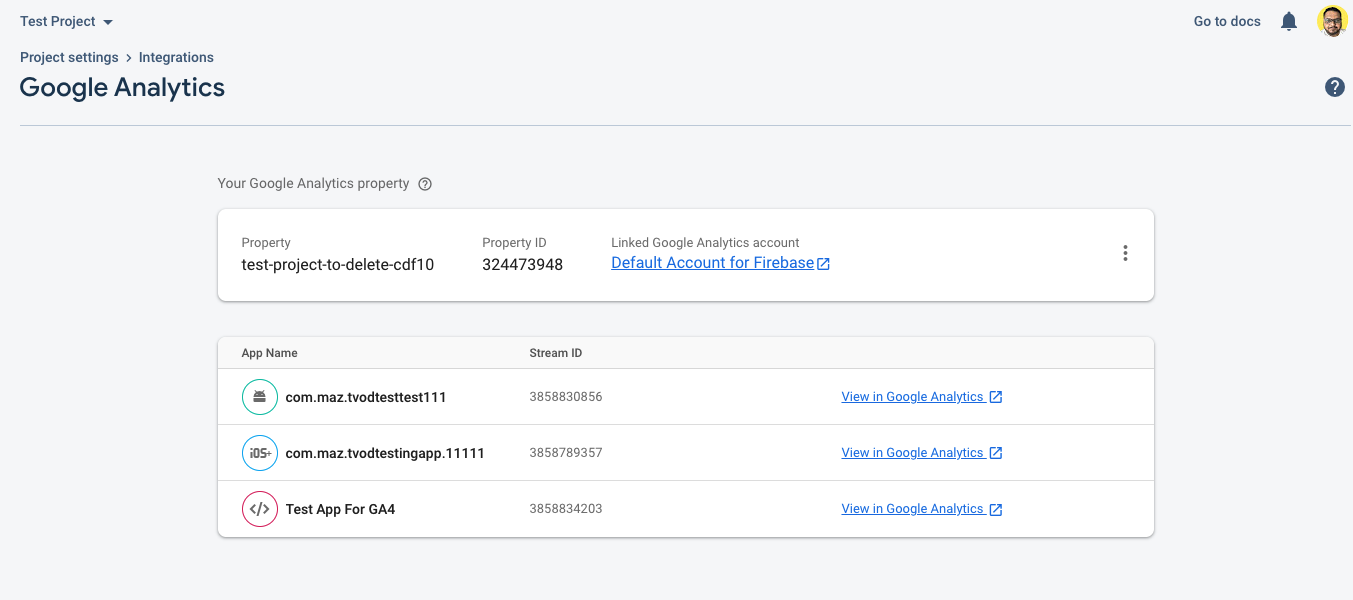Screen dimensions: 1353x600
Task: Select property name test-project-to-delete-cdf10
Action: (338, 265)
